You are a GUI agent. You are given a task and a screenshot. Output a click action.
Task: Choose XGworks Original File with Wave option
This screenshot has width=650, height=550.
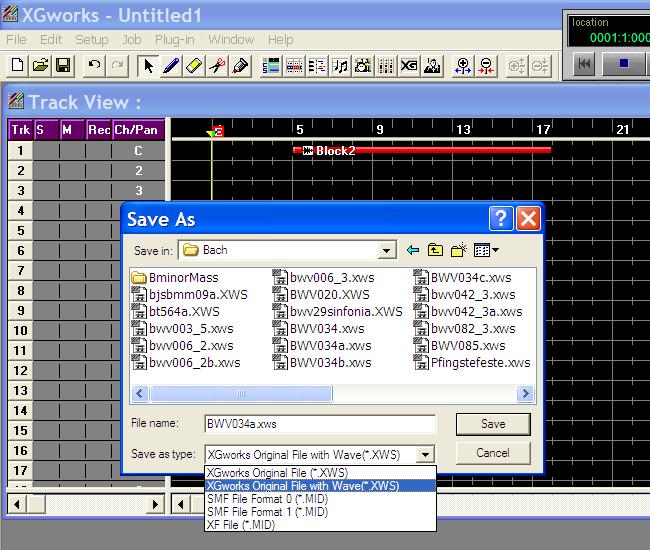(320, 486)
